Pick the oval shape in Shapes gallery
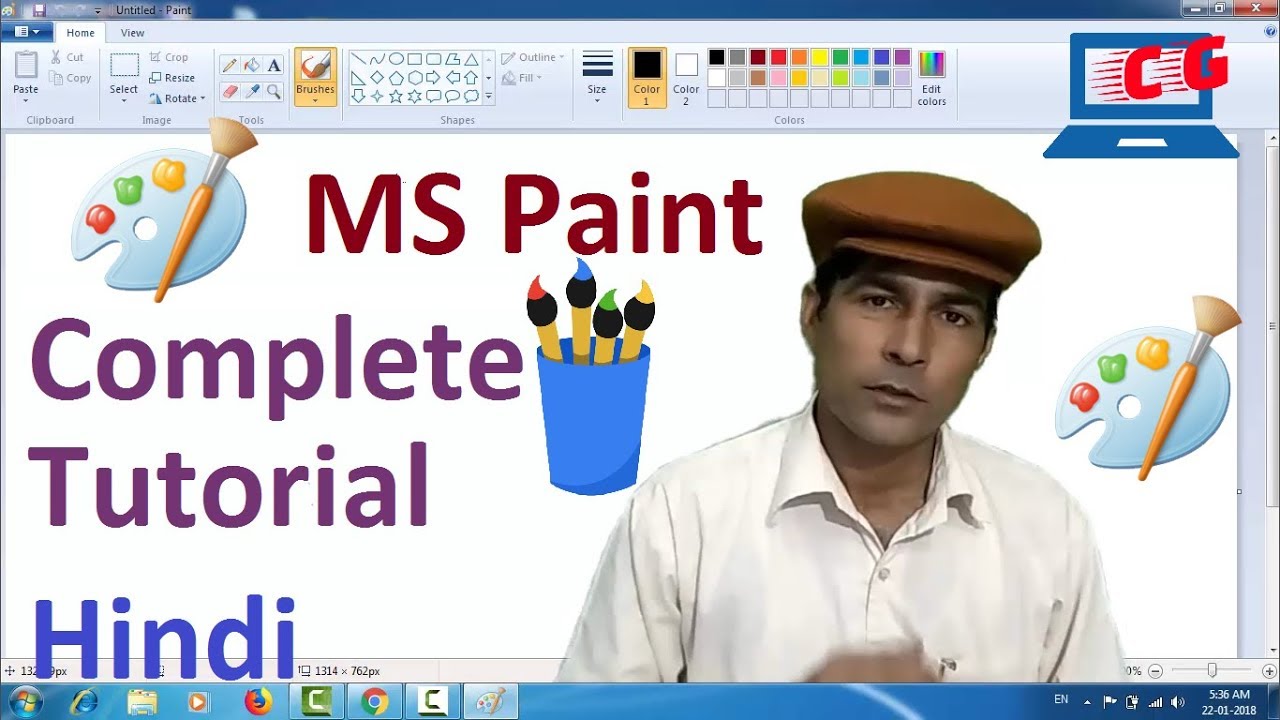 click(x=396, y=59)
